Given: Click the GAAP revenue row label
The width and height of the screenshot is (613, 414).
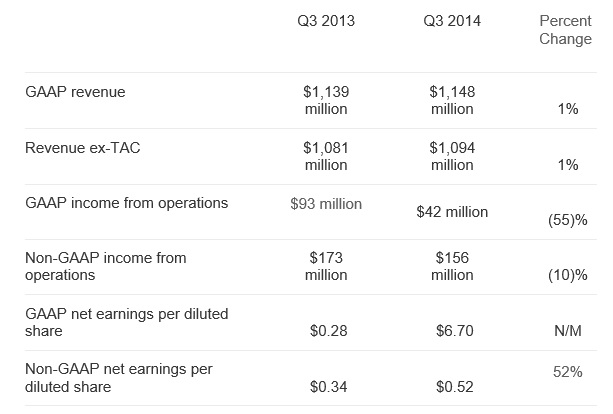Looking at the screenshot, I should click(x=75, y=91).
